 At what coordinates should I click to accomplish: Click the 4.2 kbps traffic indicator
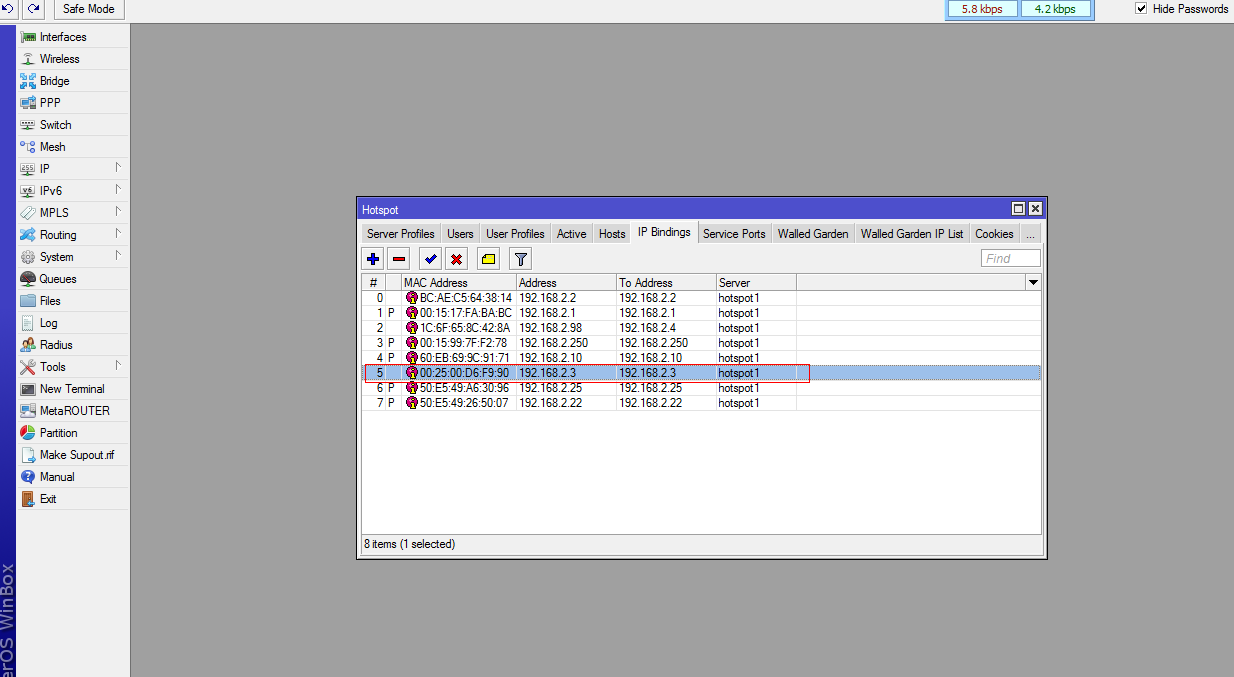pyautogui.click(x=1055, y=9)
